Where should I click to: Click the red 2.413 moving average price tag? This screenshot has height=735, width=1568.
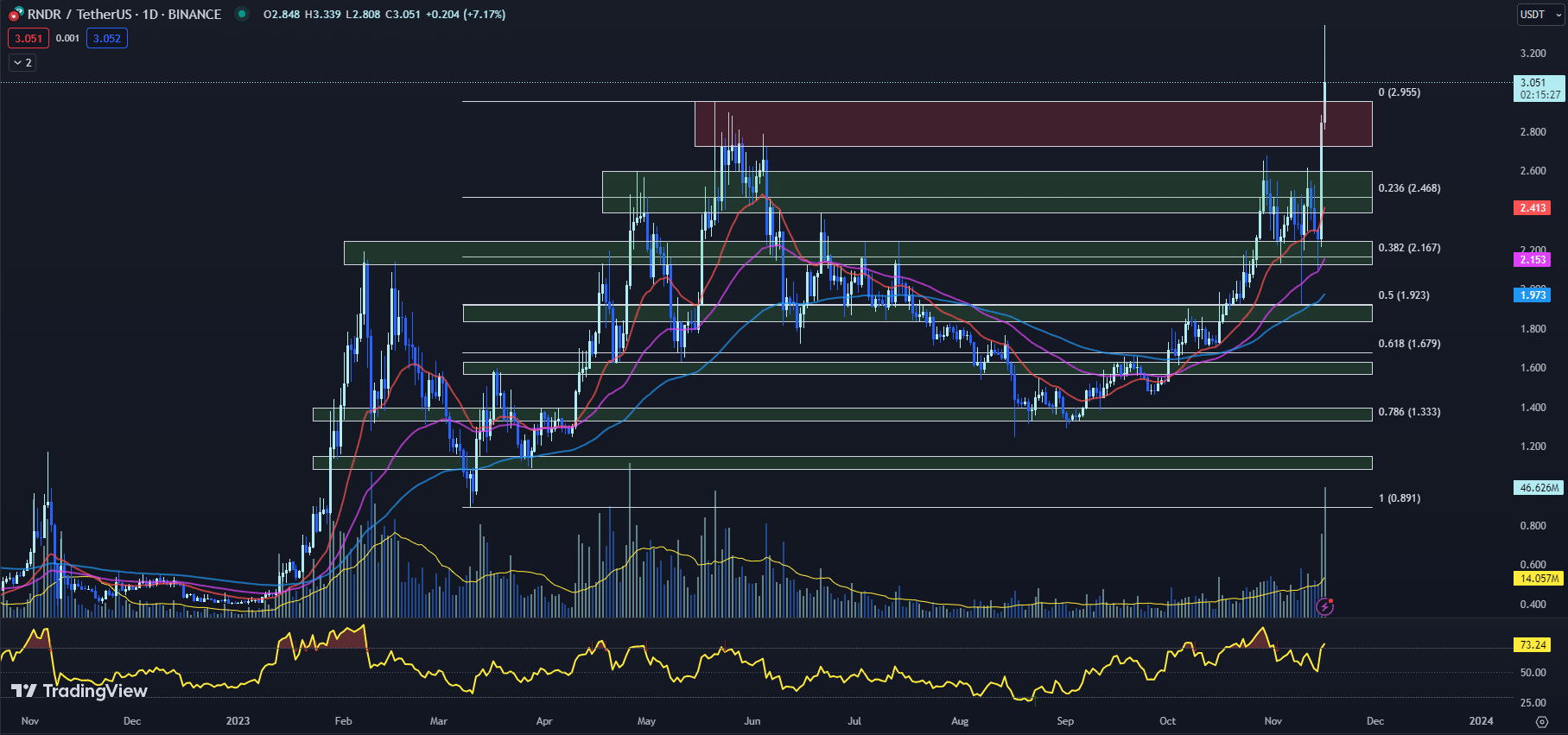click(1533, 208)
